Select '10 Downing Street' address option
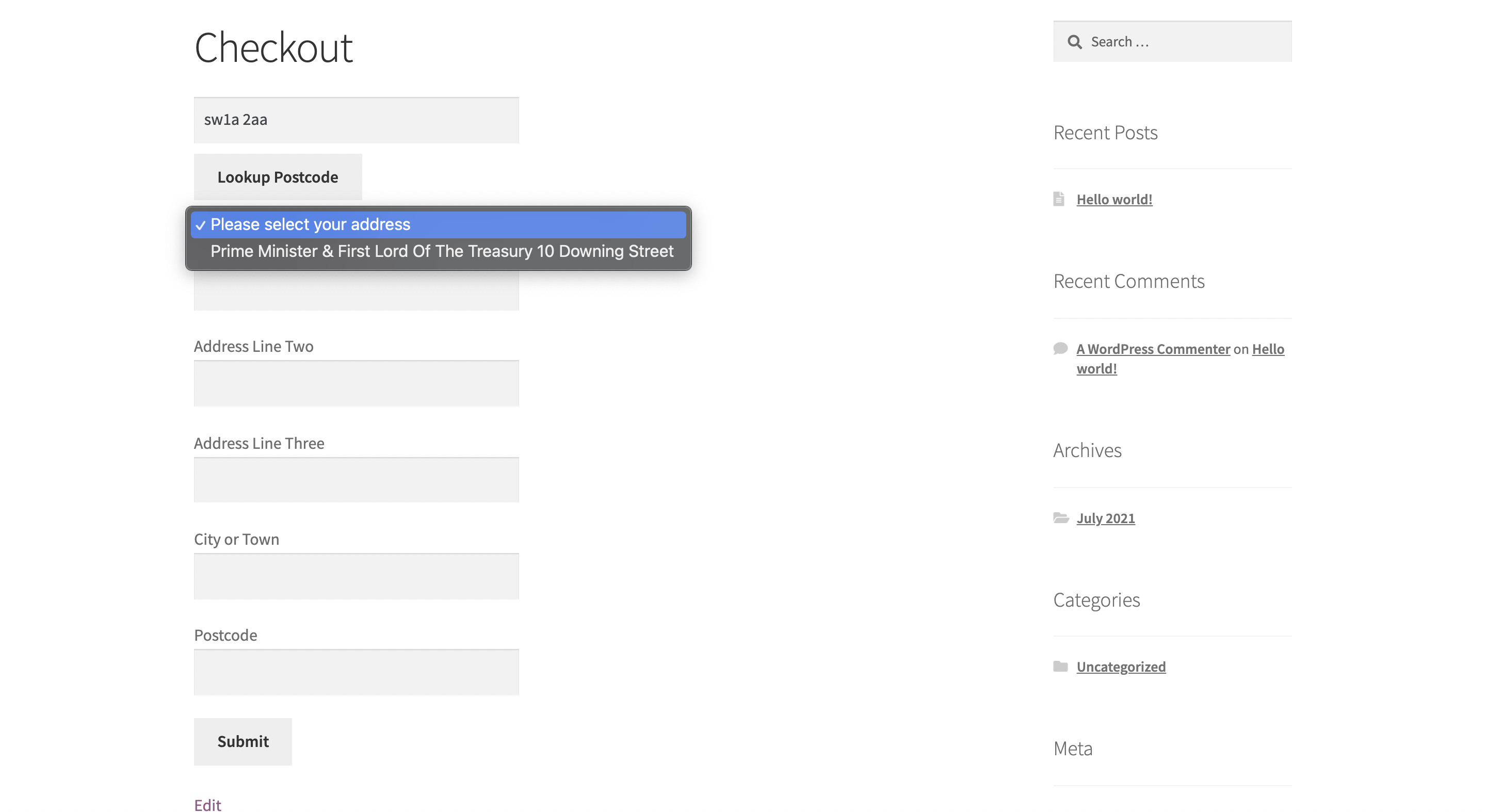1486x812 pixels. coord(441,251)
